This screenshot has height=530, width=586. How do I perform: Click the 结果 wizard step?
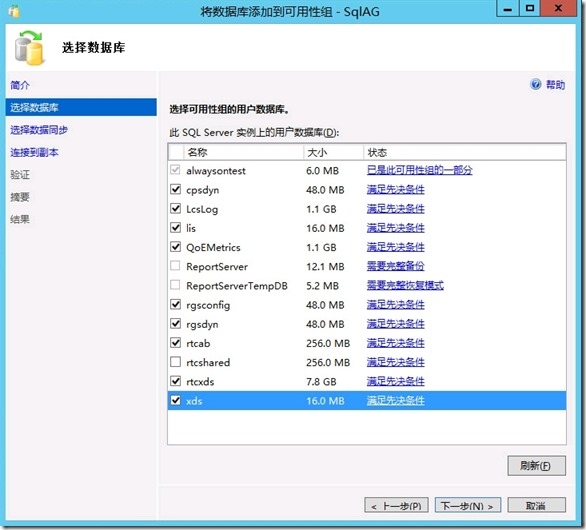pos(20,219)
